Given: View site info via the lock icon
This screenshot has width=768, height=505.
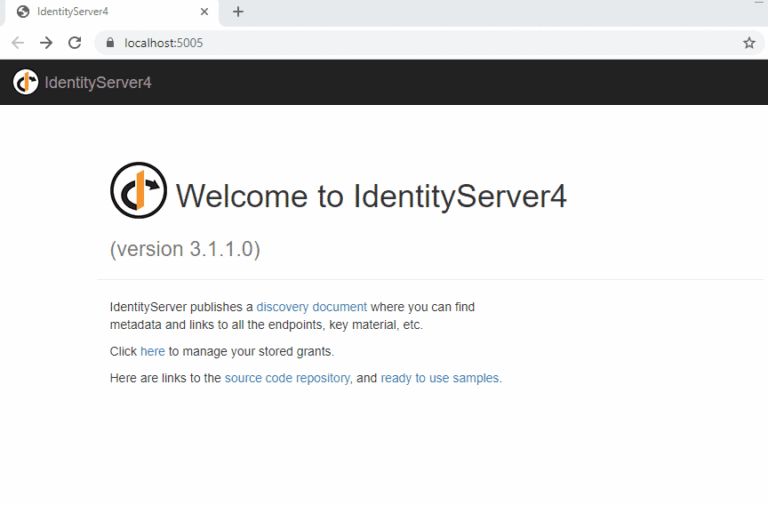Looking at the screenshot, I should [110, 43].
